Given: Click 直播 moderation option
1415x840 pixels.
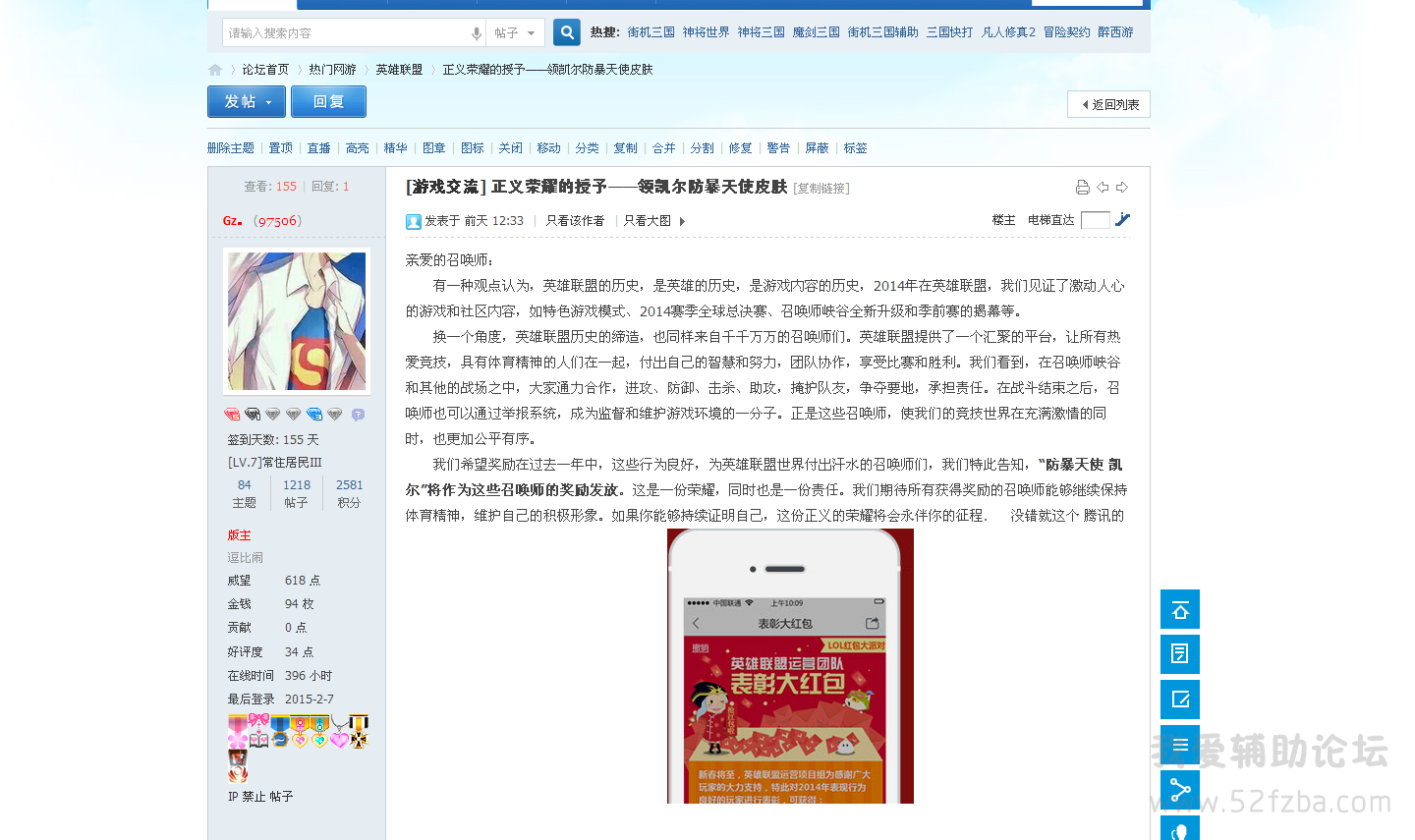Looking at the screenshot, I should [319, 148].
